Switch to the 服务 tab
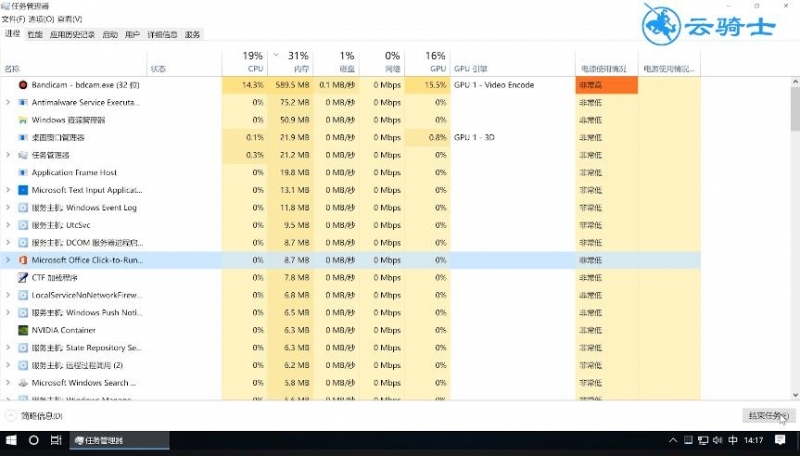The width and height of the screenshot is (800, 456). (x=192, y=34)
